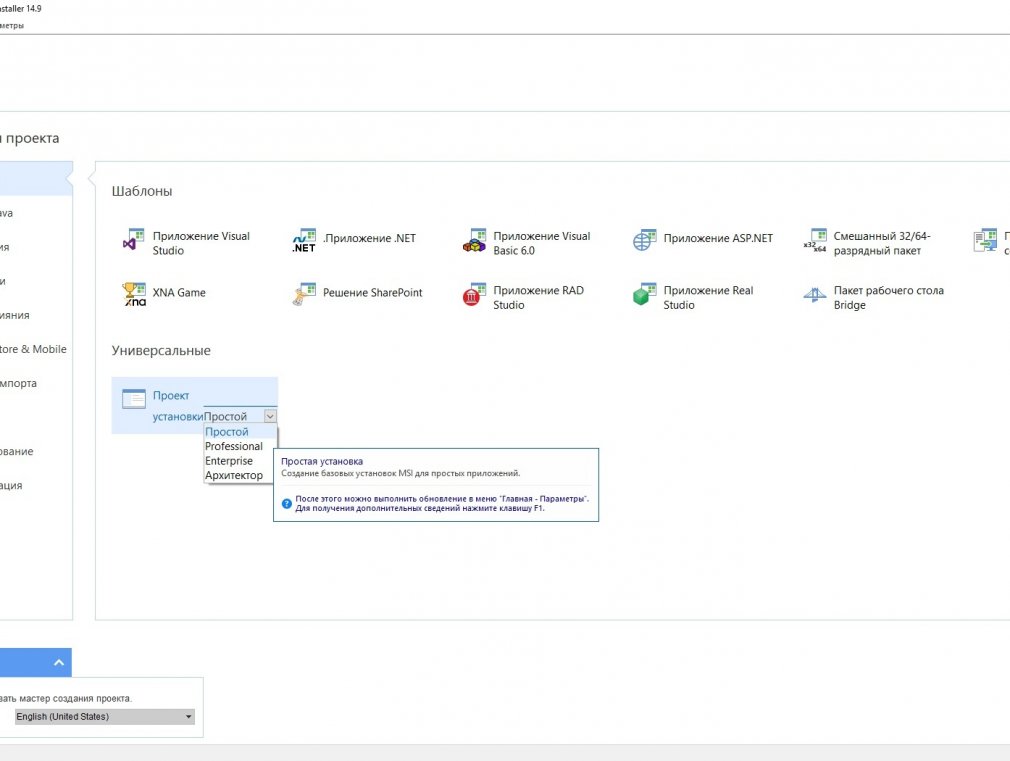
Task: Pick the SharePoint solution template icon
Action: (x=304, y=294)
